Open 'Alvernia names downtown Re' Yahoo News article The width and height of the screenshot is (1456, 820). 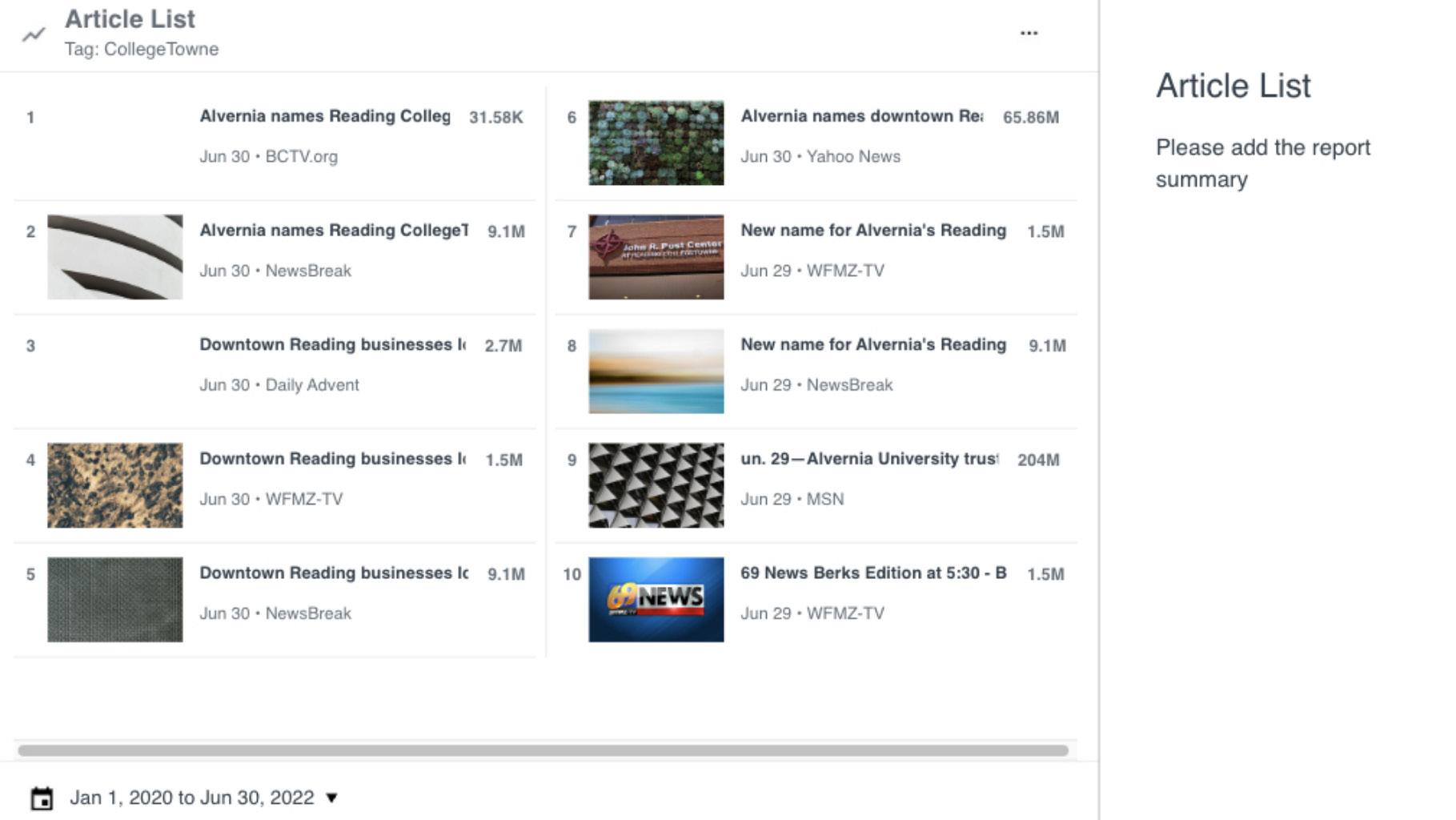click(862, 116)
